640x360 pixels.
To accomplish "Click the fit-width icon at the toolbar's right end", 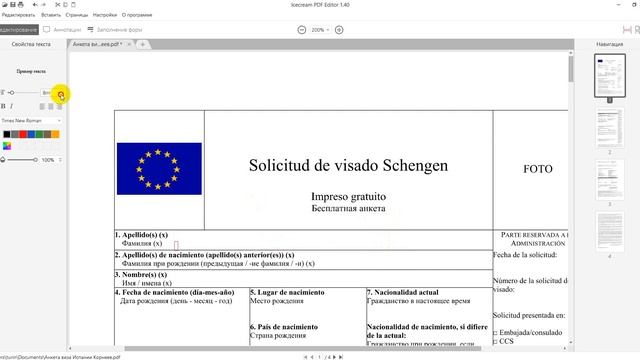I will tap(627, 30).
